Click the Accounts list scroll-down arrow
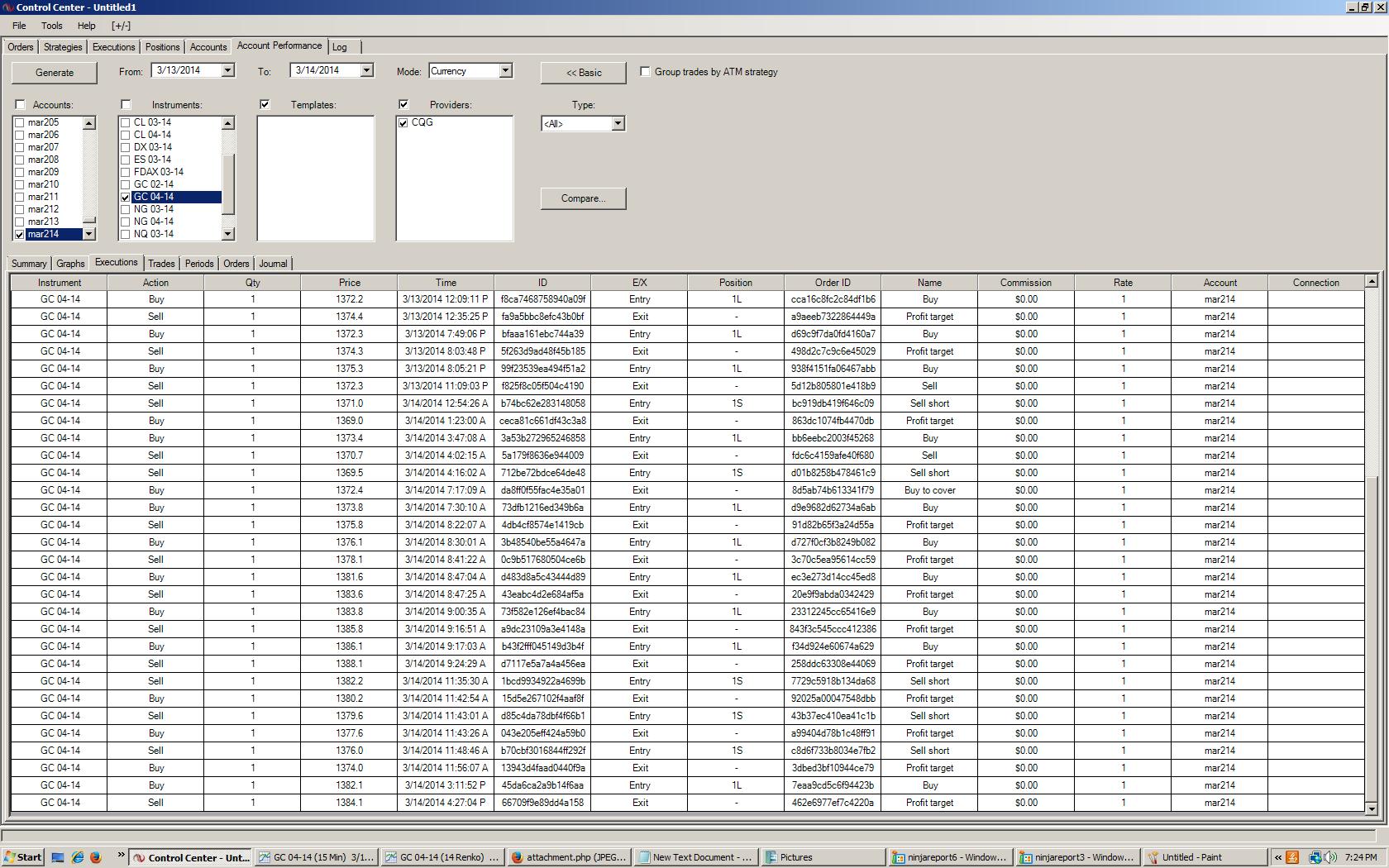The width and height of the screenshot is (1389, 868). coord(89,235)
